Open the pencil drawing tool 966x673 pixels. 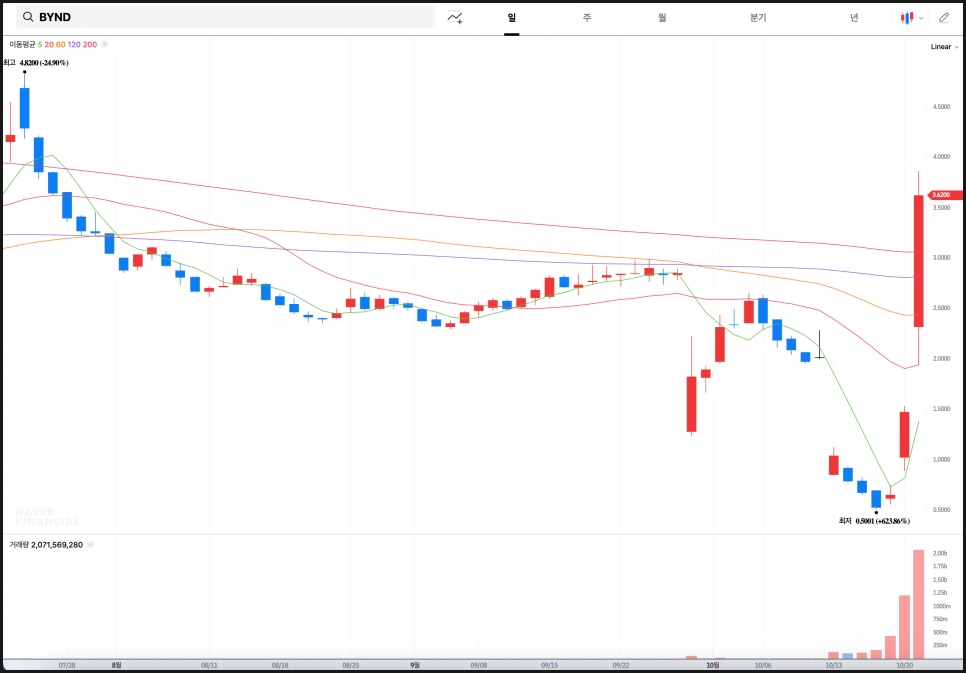[943, 17]
